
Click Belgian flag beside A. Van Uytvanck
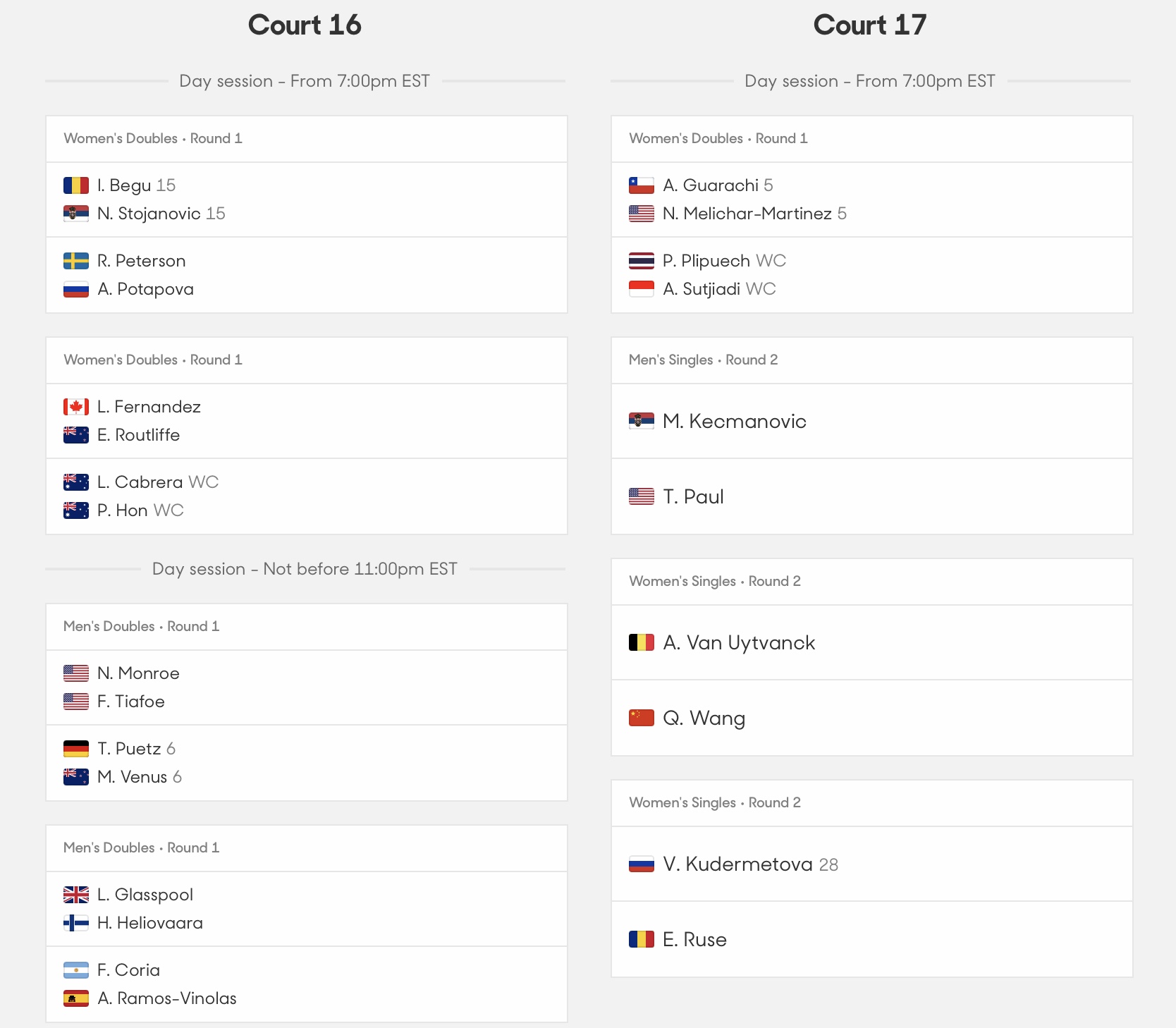pos(642,642)
